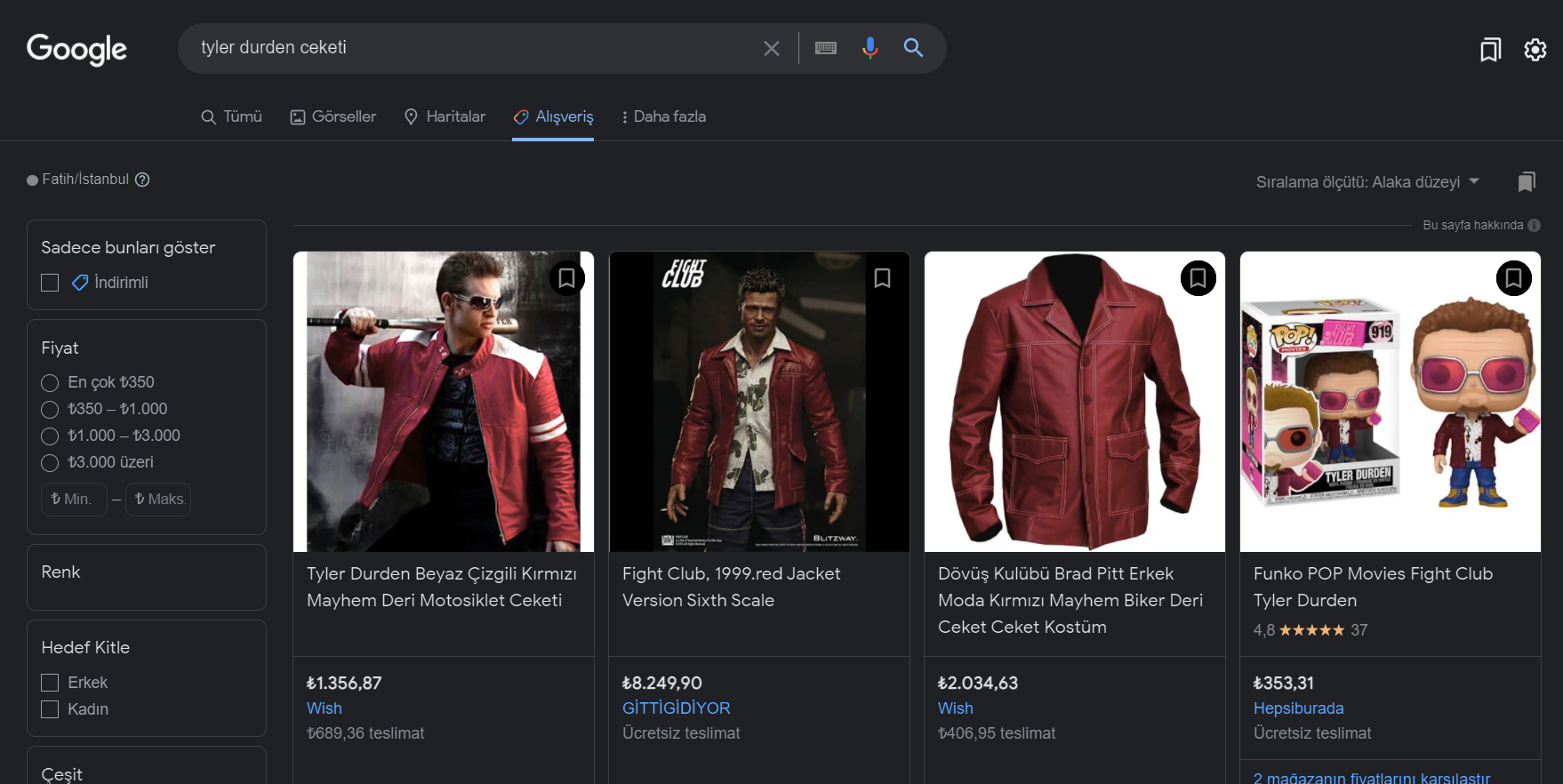The height and width of the screenshot is (784, 1563).
Task: Go to the Haritalar tab
Action: pyautogui.click(x=445, y=116)
